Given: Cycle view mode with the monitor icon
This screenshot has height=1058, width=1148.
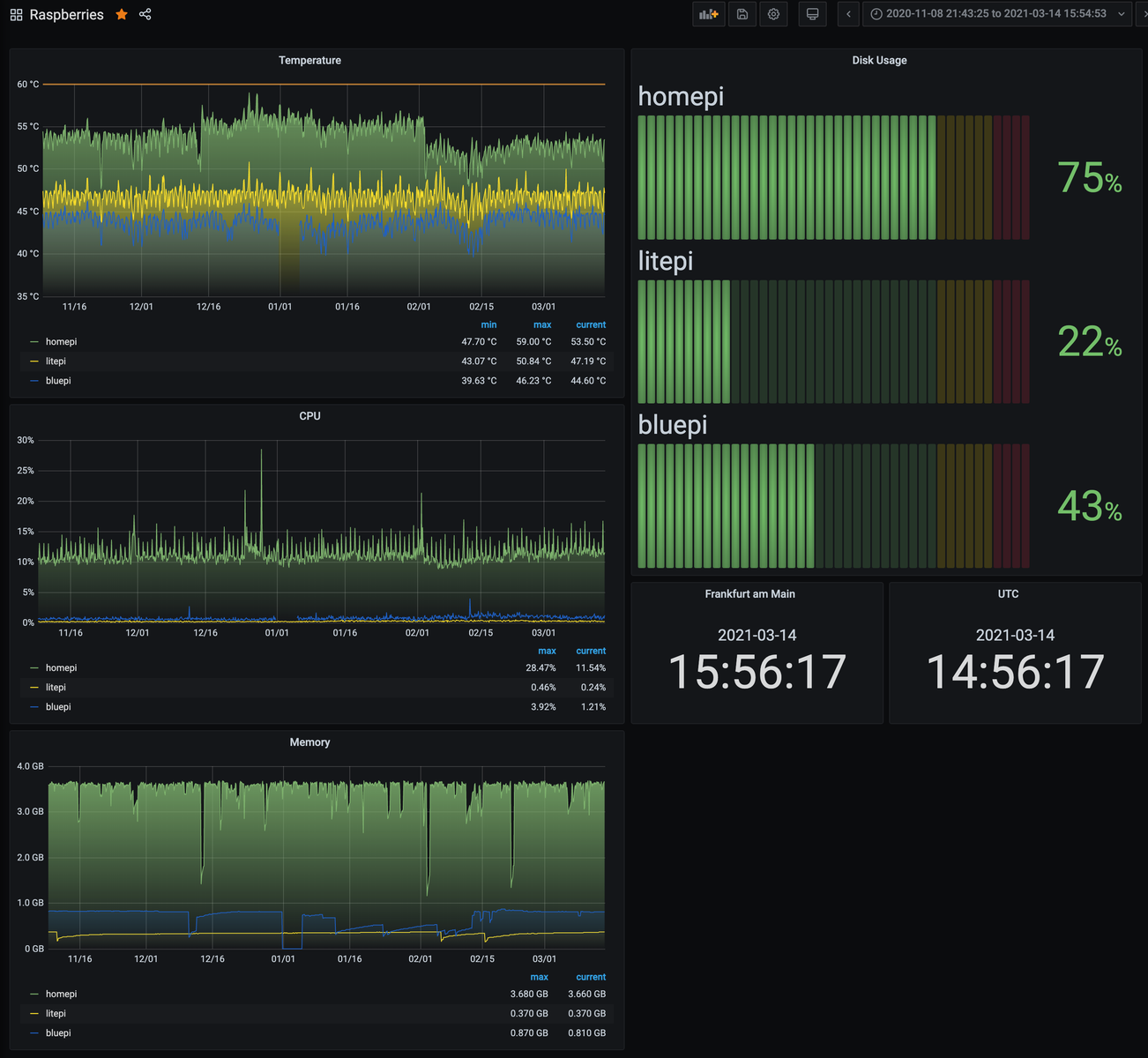Looking at the screenshot, I should 812,14.
